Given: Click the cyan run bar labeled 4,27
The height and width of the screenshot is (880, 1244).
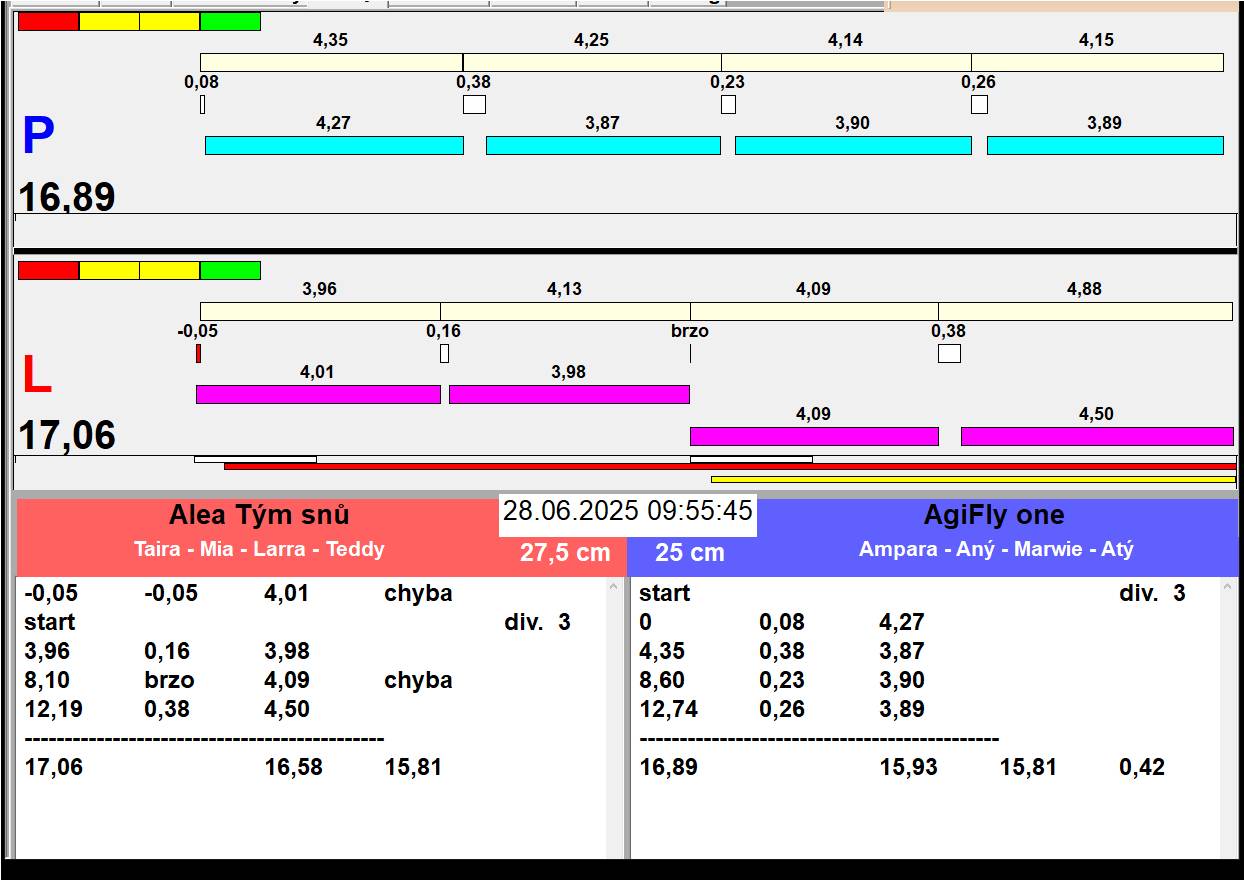Looking at the screenshot, I should click(x=334, y=145).
